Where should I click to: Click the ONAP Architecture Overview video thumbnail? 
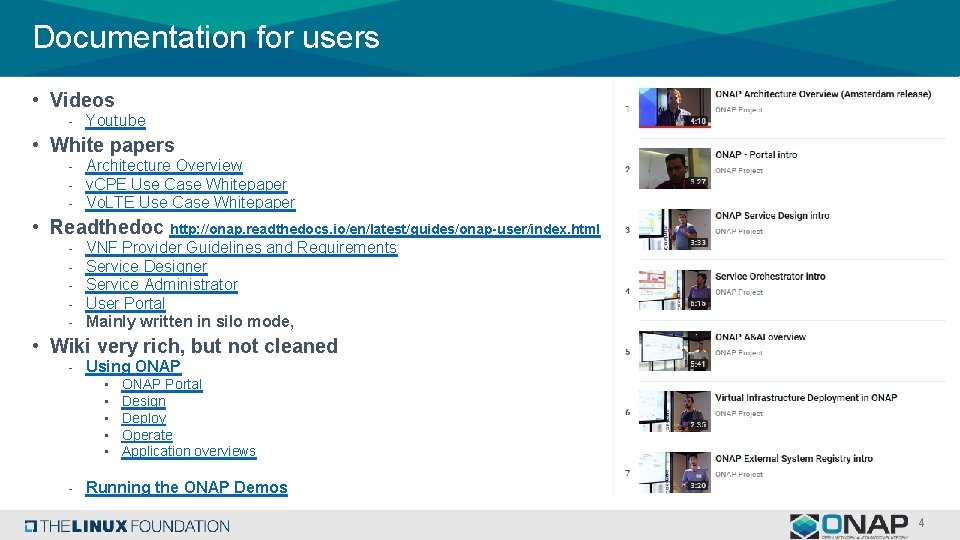point(675,108)
